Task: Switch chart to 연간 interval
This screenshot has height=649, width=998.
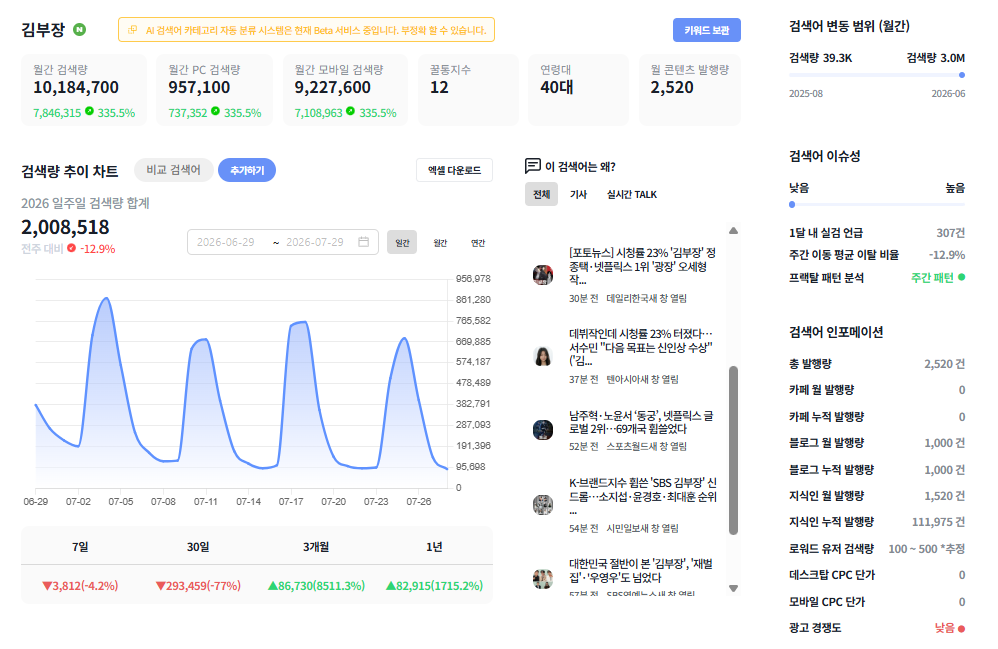Action: click(x=478, y=242)
